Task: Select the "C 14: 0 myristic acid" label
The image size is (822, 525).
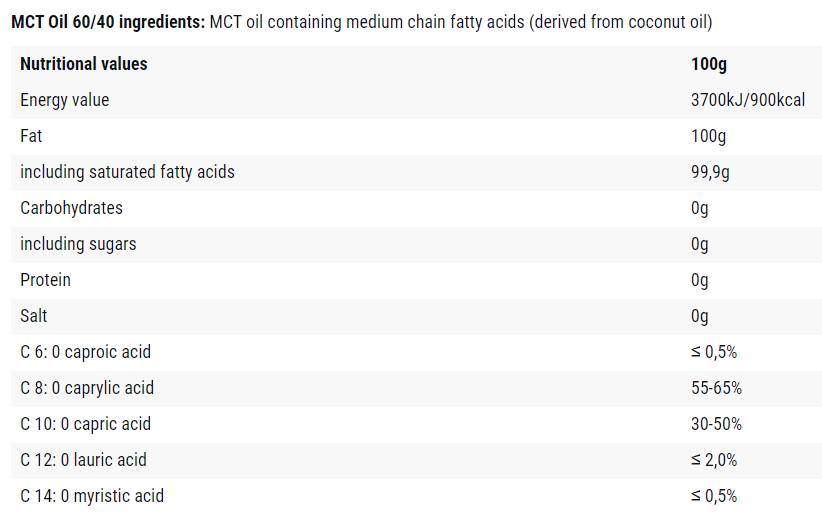Action: (x=92, y=496)
